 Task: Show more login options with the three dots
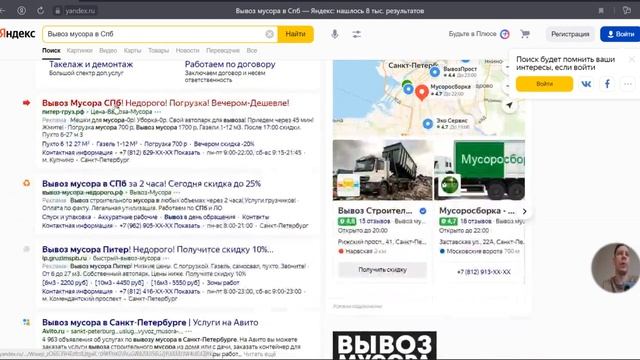point(628,84)
